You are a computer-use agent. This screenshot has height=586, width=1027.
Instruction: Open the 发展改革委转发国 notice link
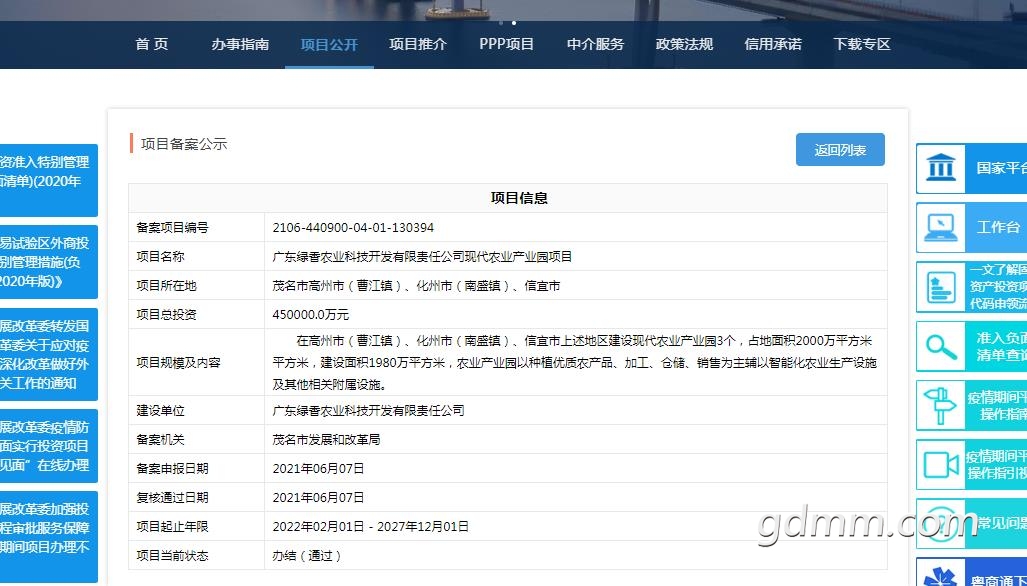(48, 354)
